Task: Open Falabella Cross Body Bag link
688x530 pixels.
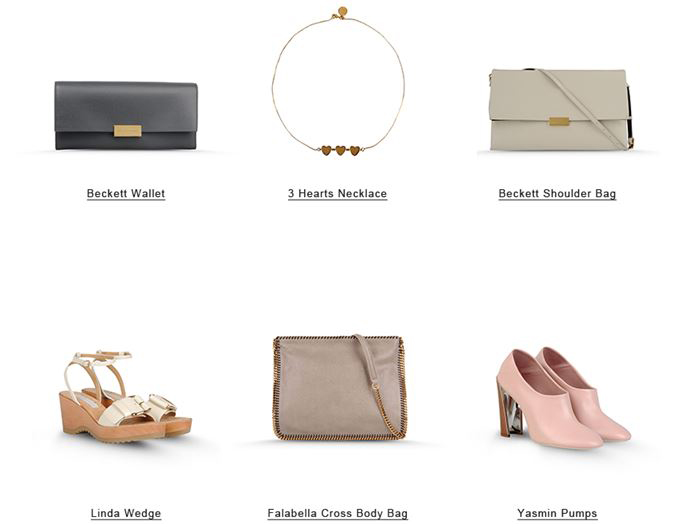Action: click(337, 513)
